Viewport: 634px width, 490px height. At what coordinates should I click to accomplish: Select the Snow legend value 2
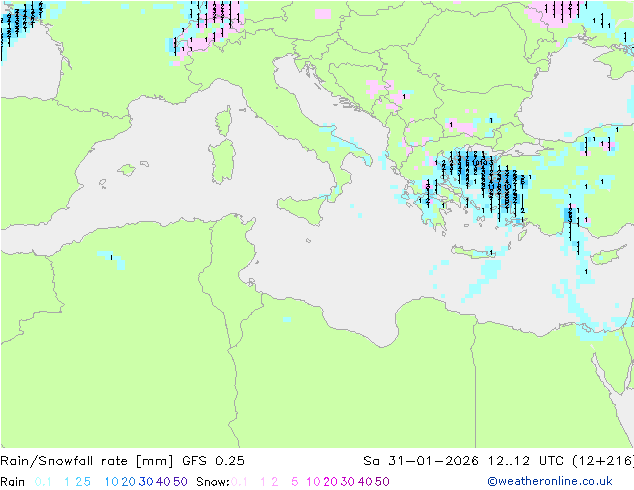point(275,482)
